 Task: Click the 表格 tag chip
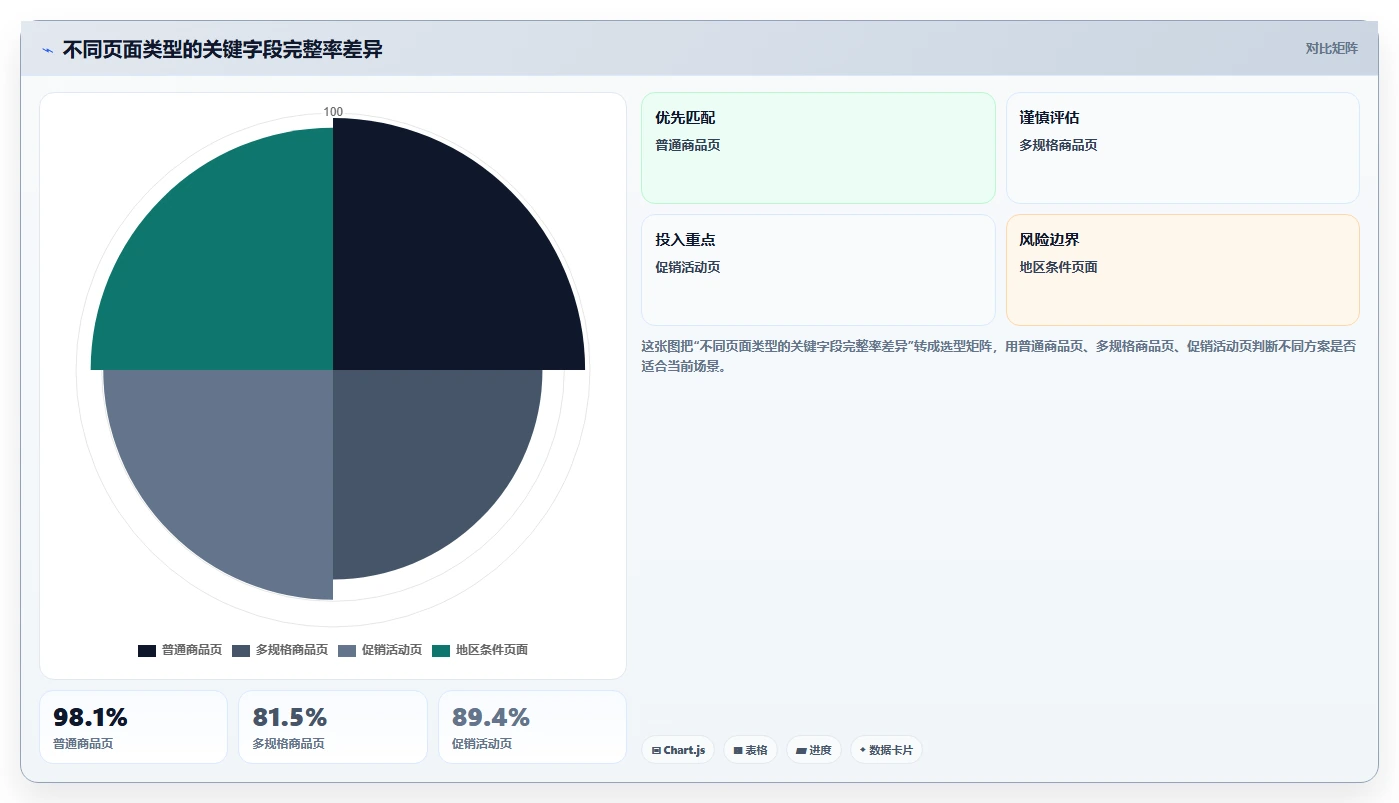coord(750,750)
